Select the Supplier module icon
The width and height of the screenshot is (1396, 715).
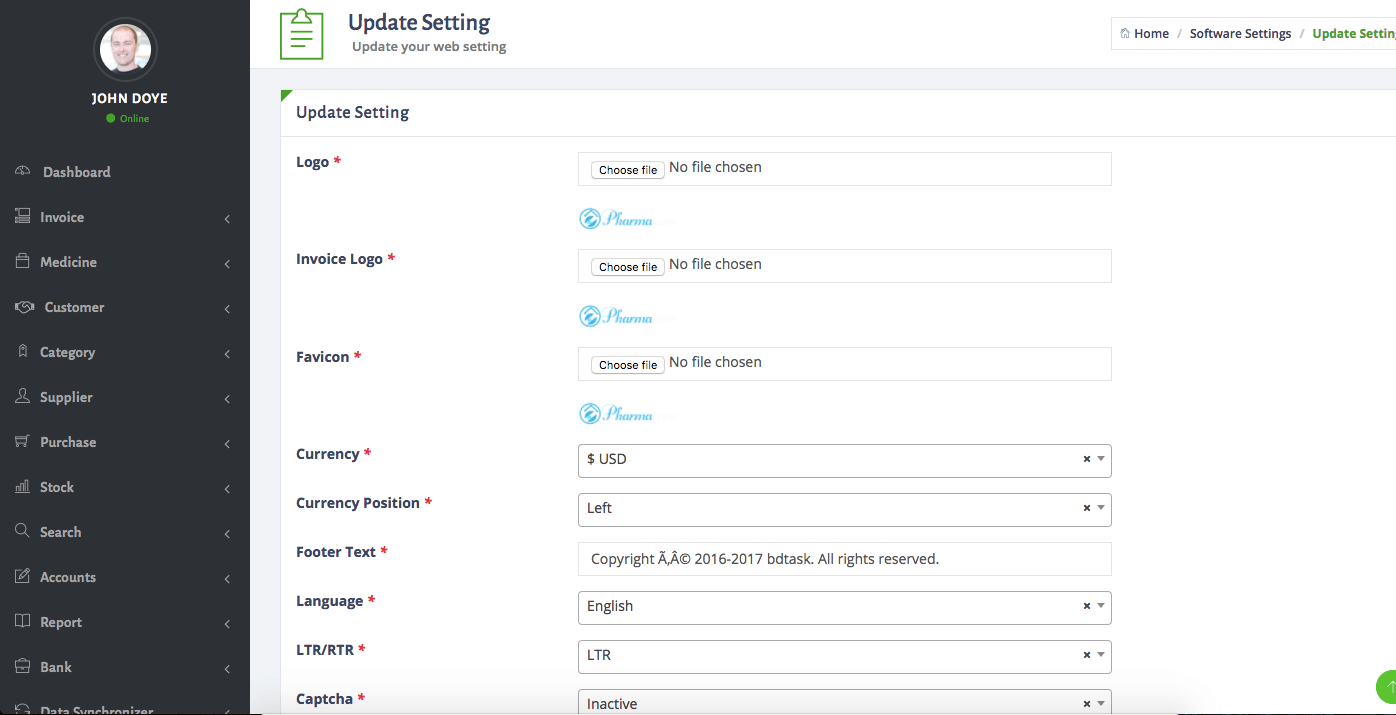click(x=22, y=396)
